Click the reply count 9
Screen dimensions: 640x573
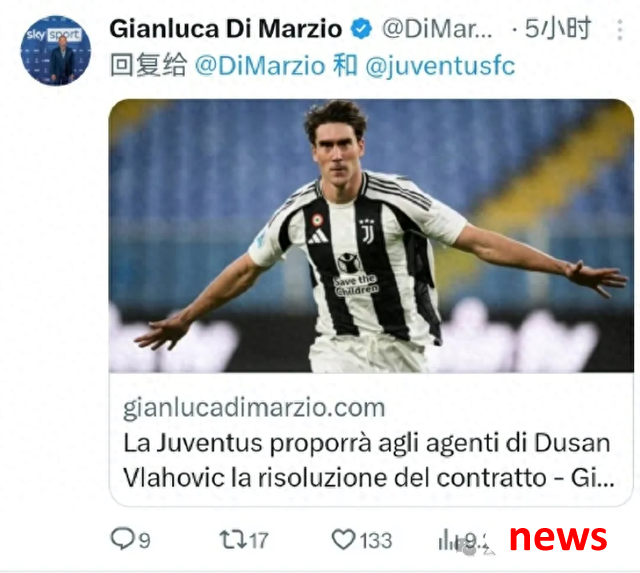pyautogui.click(x=145, y=541)
